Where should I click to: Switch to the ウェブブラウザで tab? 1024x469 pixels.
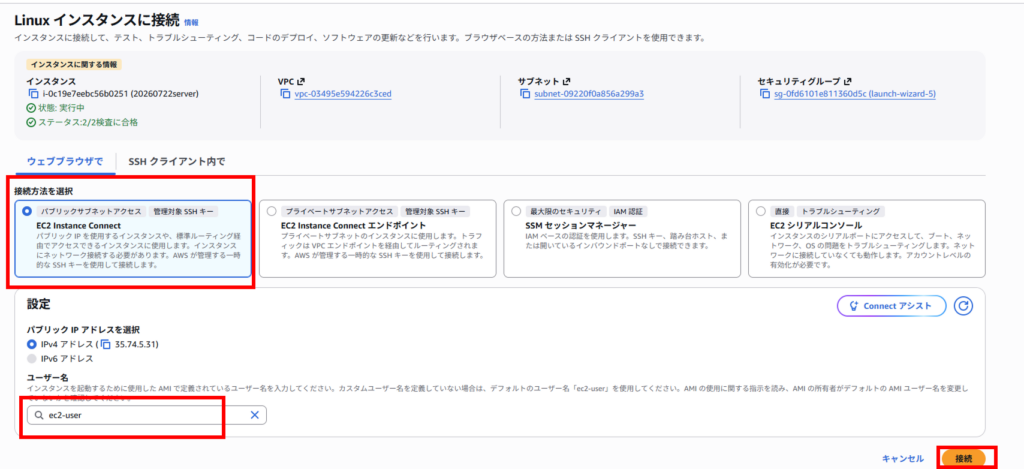[x=65, y=161]
